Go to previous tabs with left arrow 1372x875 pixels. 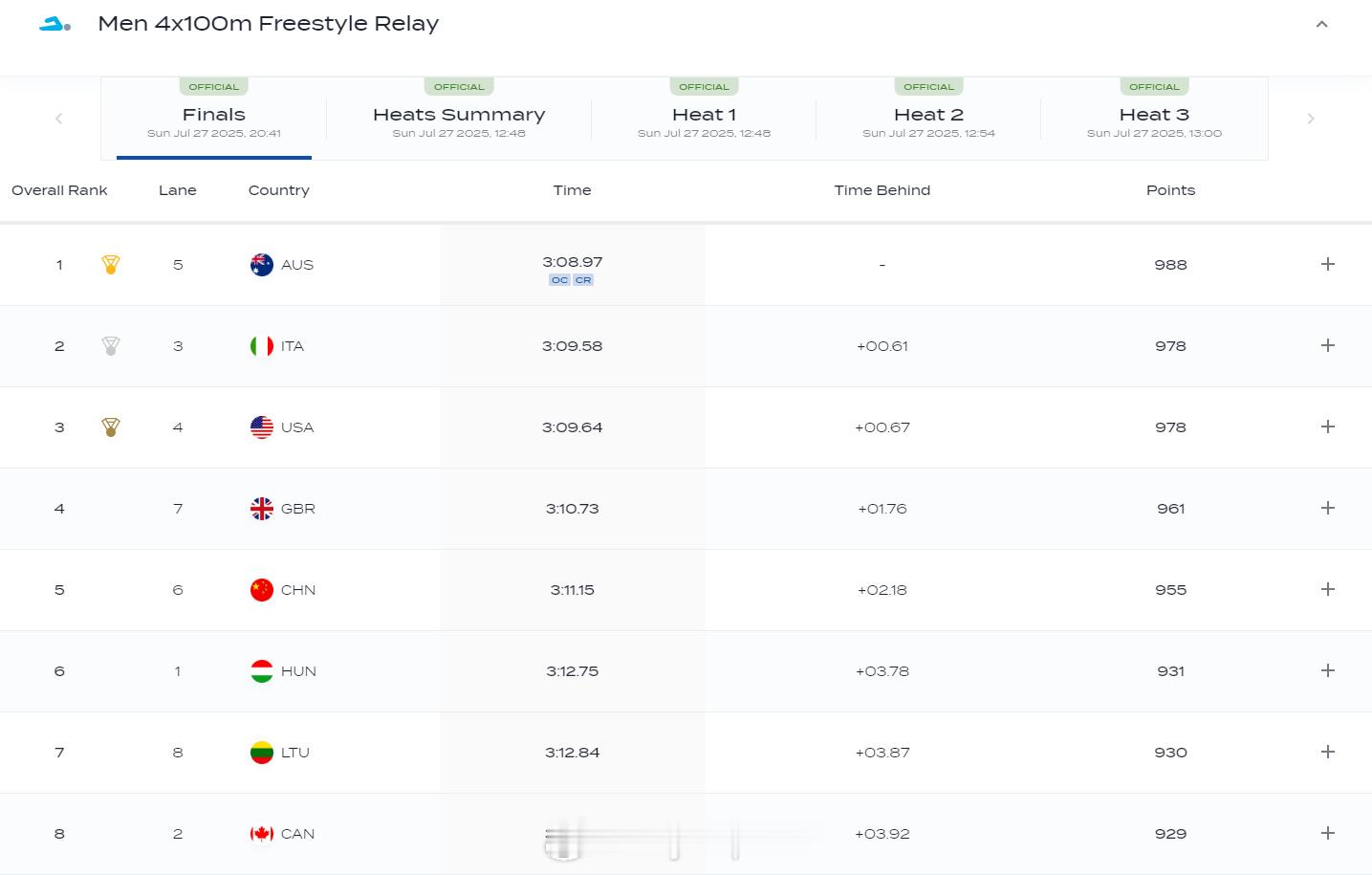(58, 119)
